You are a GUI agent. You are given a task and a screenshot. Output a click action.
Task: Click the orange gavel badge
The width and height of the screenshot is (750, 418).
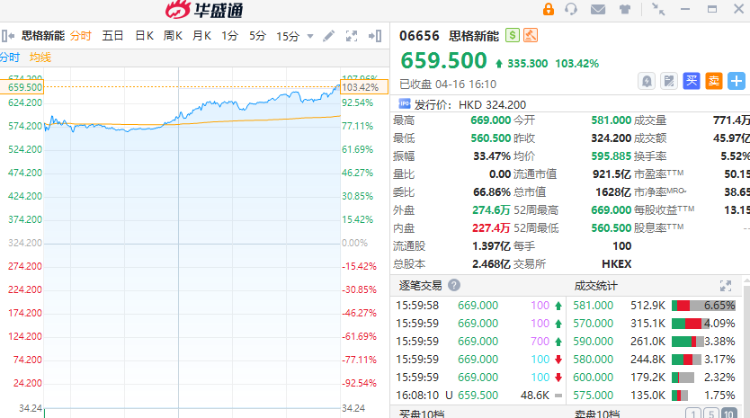(530, 35)
